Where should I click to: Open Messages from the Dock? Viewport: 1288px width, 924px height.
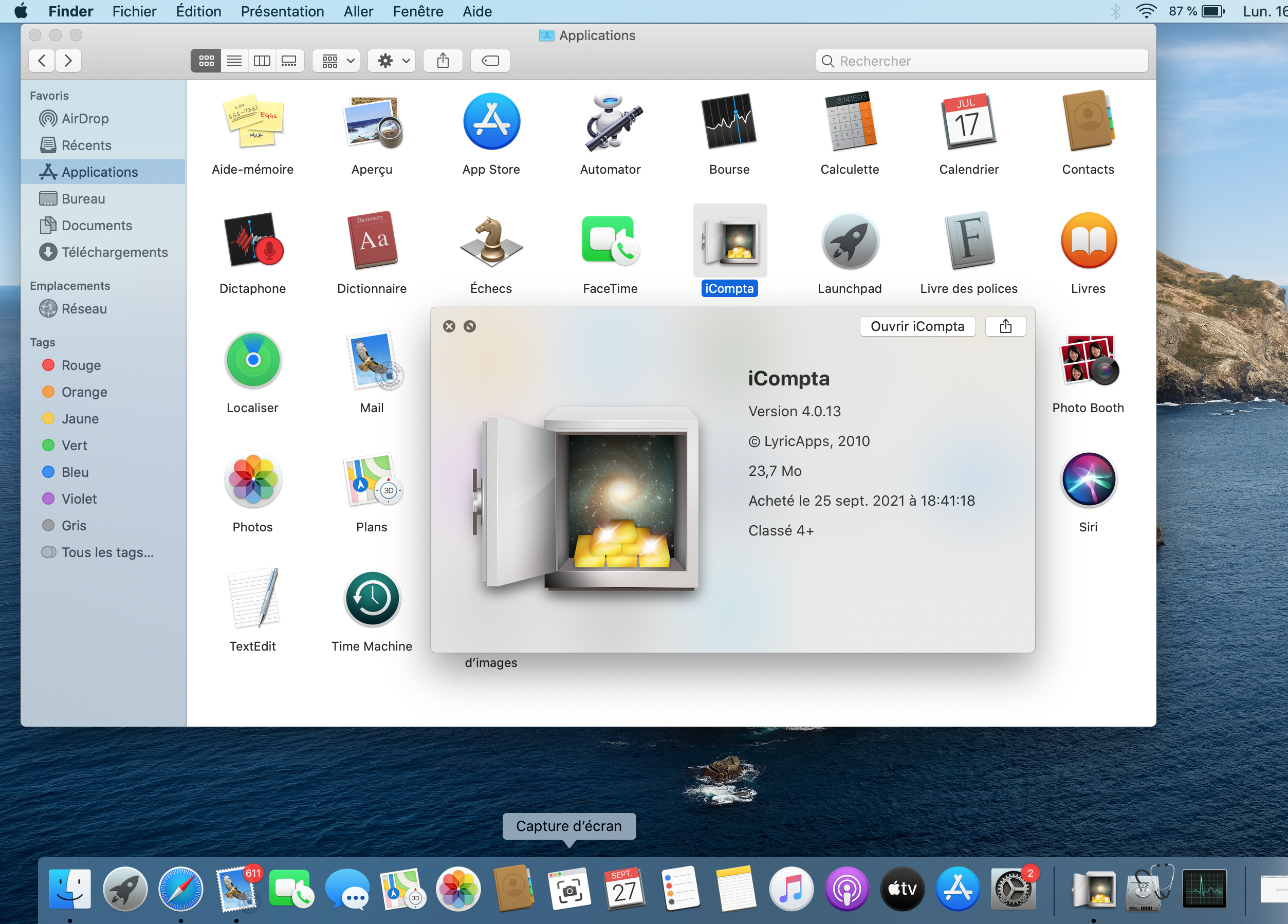click(x=348, y=889)
